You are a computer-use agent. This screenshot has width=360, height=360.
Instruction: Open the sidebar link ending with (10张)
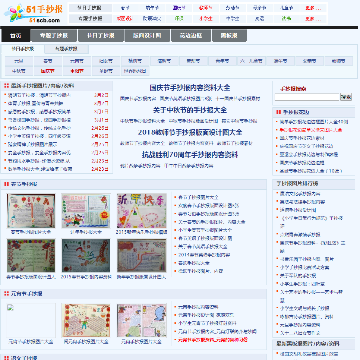pyautogui.click(x=311, y=171)
